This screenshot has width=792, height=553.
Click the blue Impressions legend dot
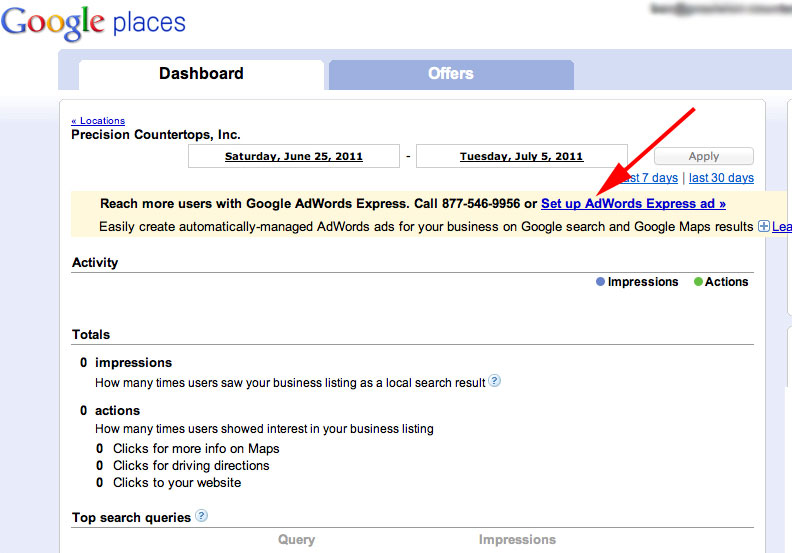click(600, 282)
